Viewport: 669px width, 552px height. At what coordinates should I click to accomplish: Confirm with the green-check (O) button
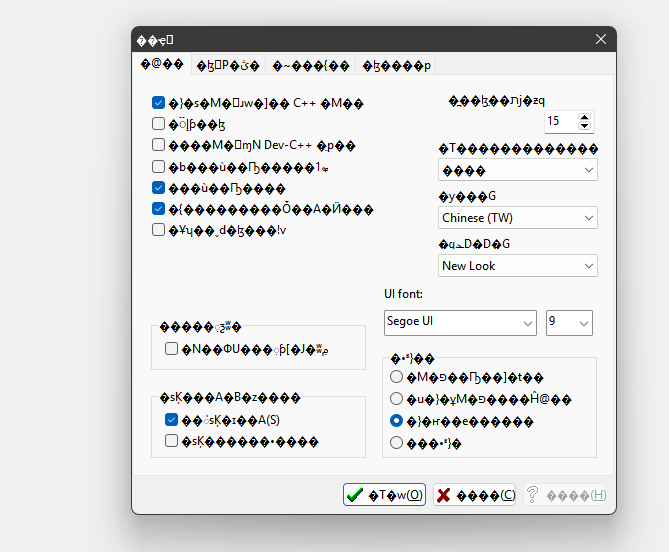(x=384, y=495)
